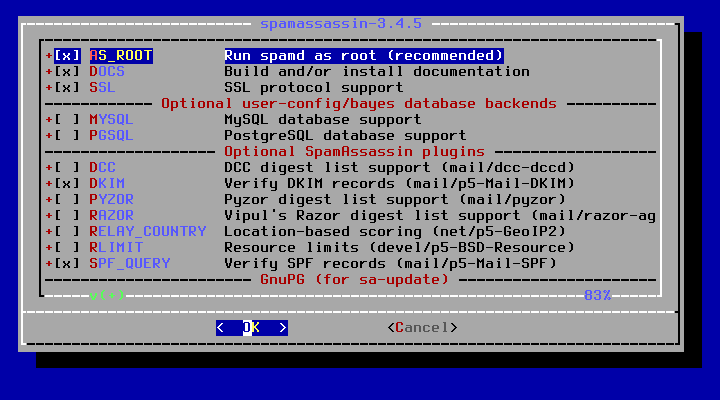Viewport: 720px width, 400px height.
Task: Click 'Verify SPF records' description
Action: click(390, 264)
